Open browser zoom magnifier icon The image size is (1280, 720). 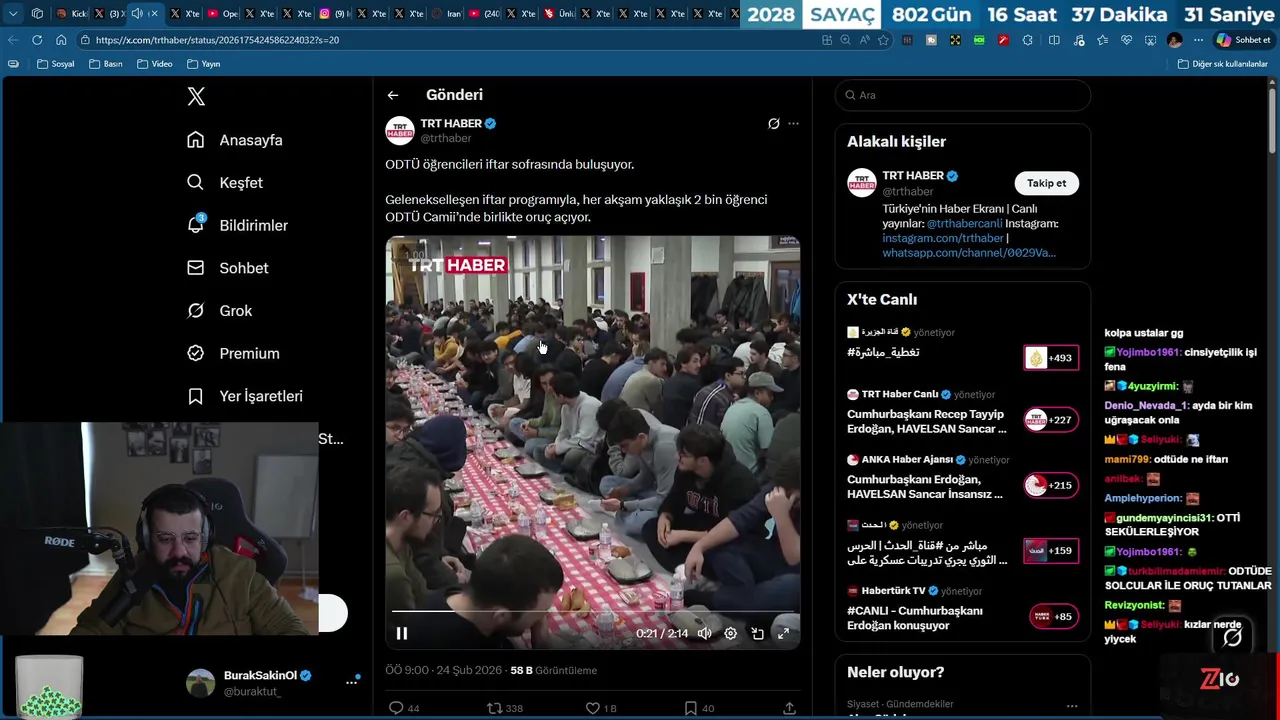point(845,40)
